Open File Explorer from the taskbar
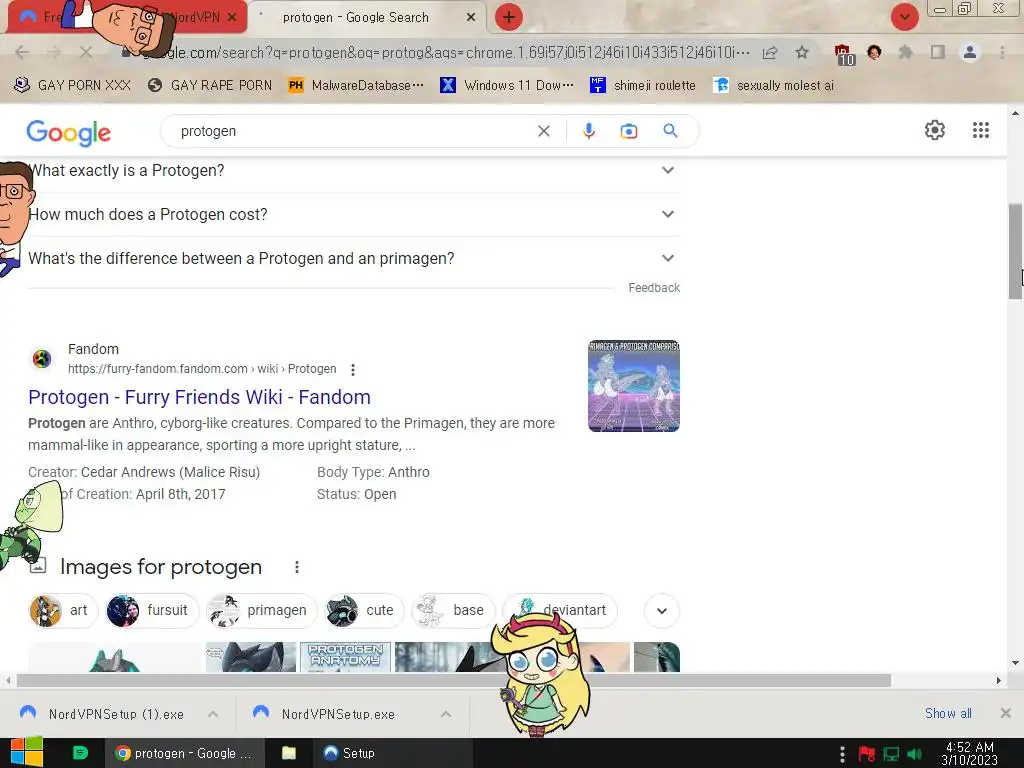This screenshot has width=1024, height=768. click(289, 753)
